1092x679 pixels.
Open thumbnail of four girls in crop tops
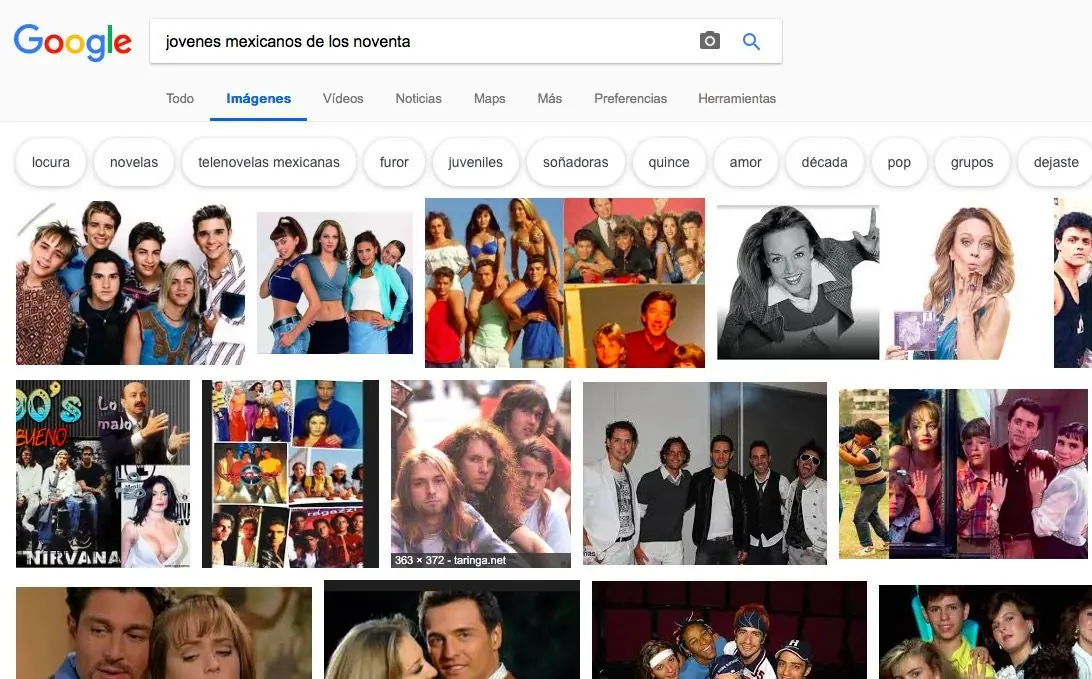pyautogui.click(x=335, y=283)
